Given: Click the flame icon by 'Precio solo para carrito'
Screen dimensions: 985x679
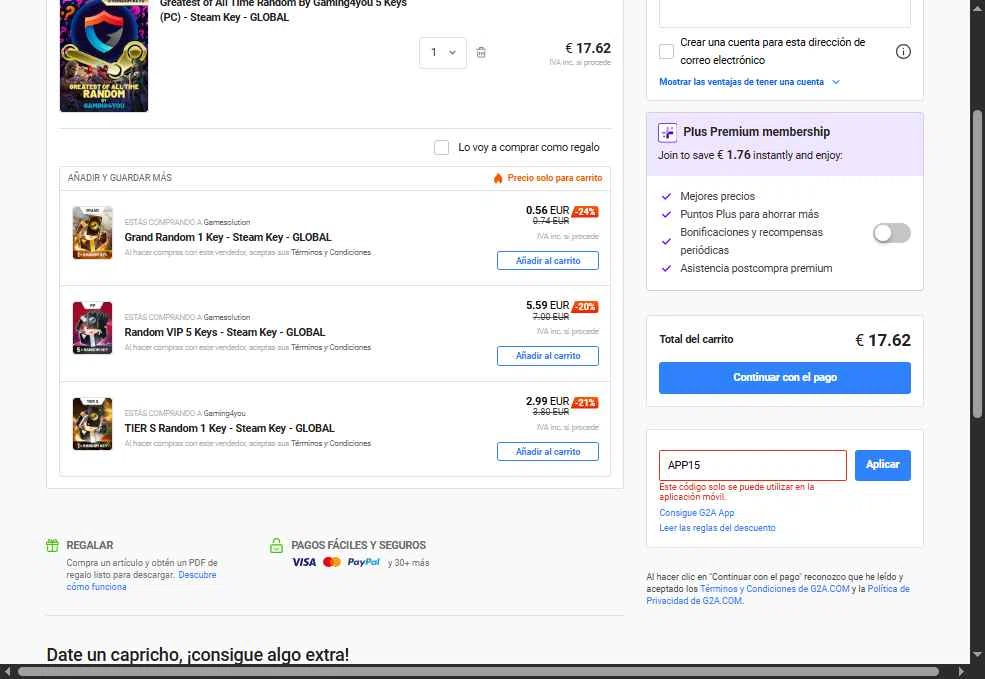Looking at the screenshot, I should click(498, 178).
